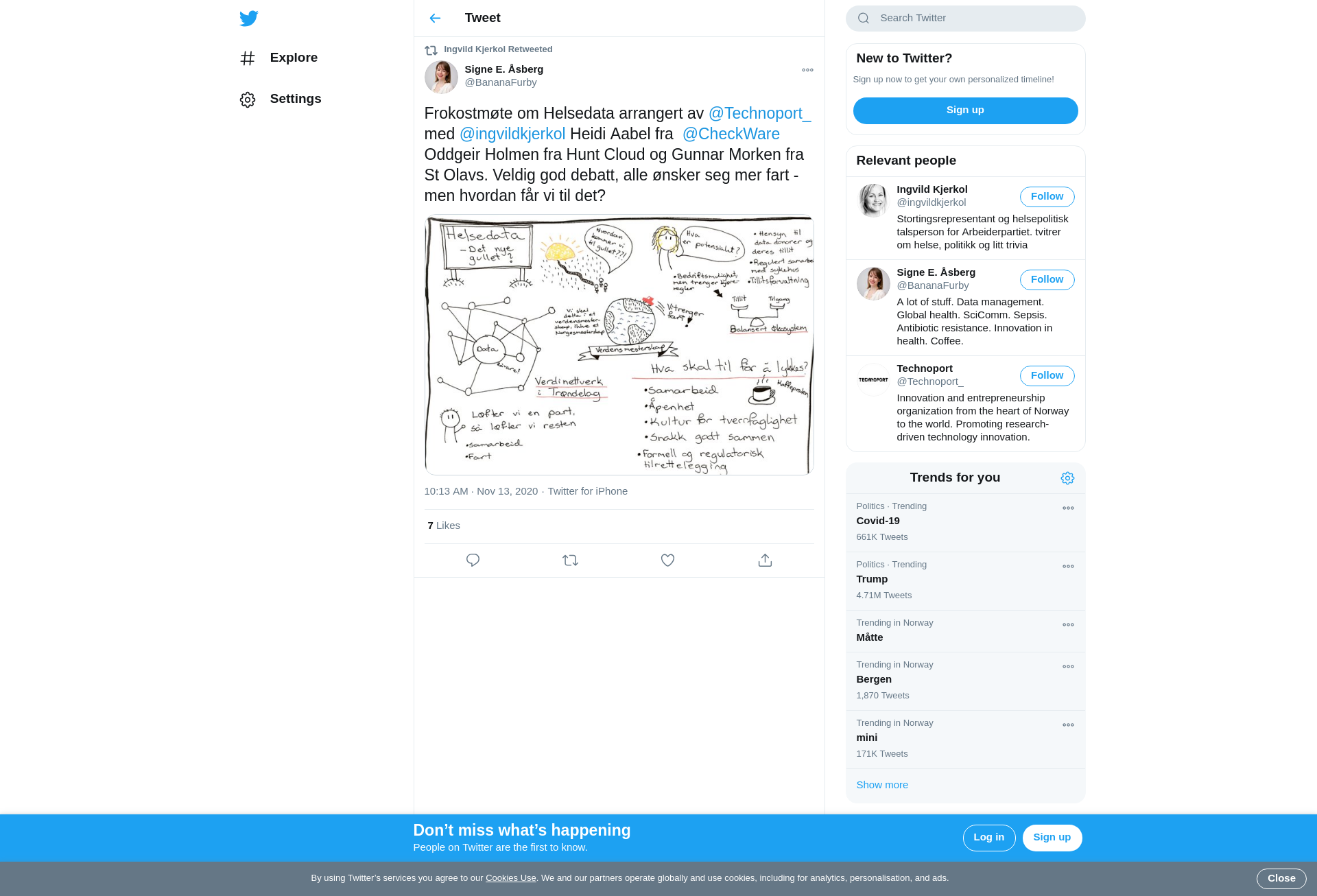Screen dimensions: 1317x896
Task: Open the Show more trends link
Action: [882, 785]
